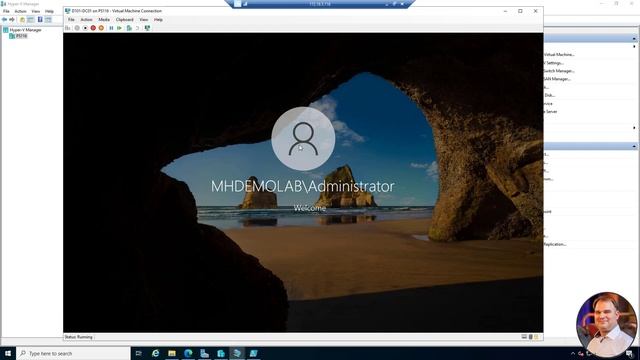Collapse the top Actions pane section header

click(634, 38)
